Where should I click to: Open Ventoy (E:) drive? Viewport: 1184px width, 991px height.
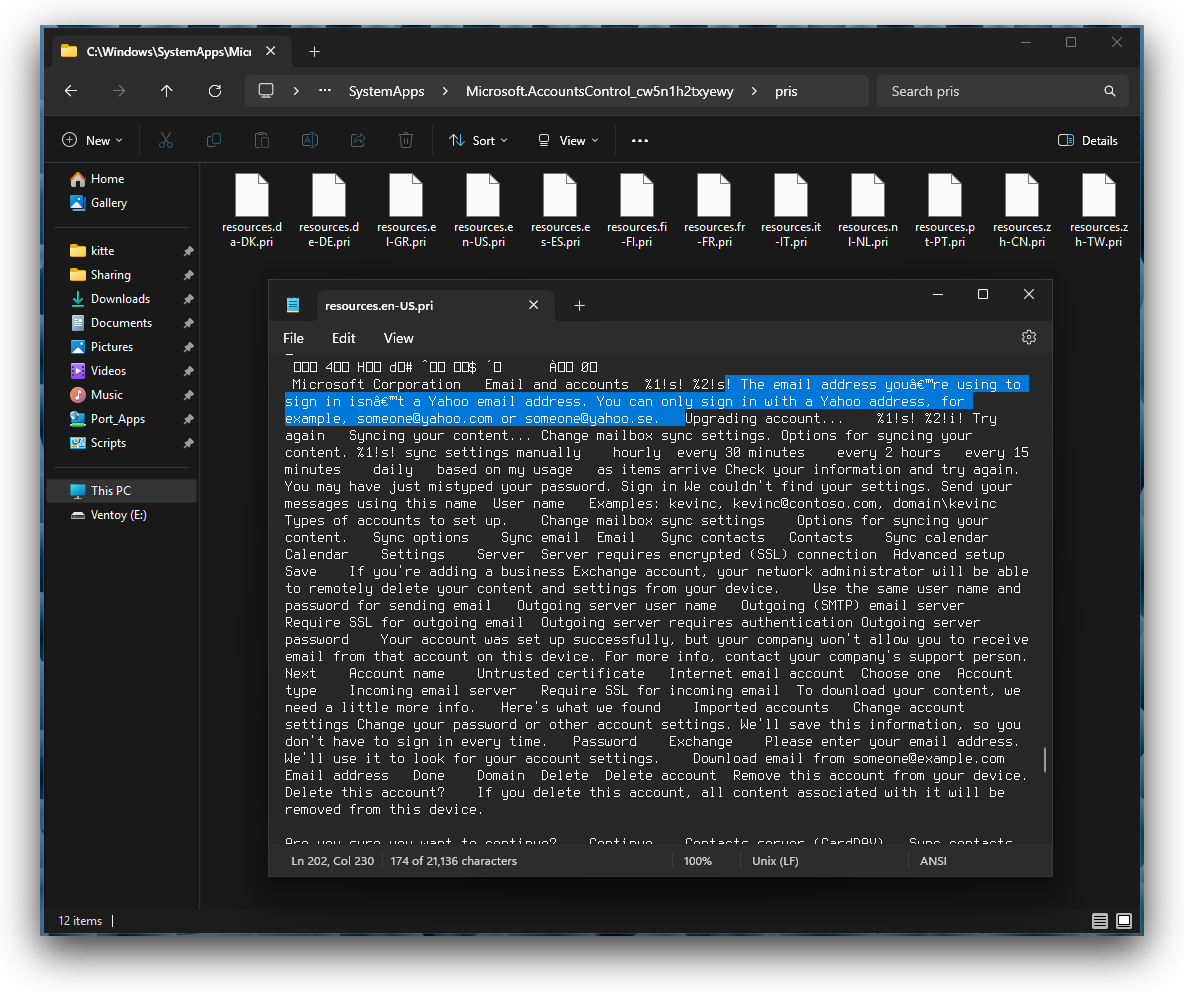119,515
